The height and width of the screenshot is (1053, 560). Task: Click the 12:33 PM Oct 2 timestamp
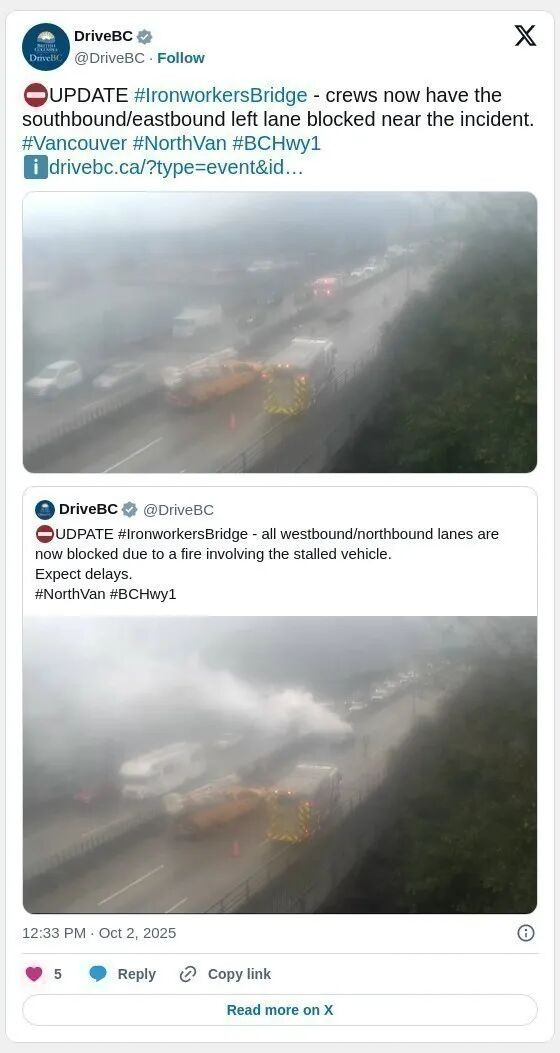[99, 933]
